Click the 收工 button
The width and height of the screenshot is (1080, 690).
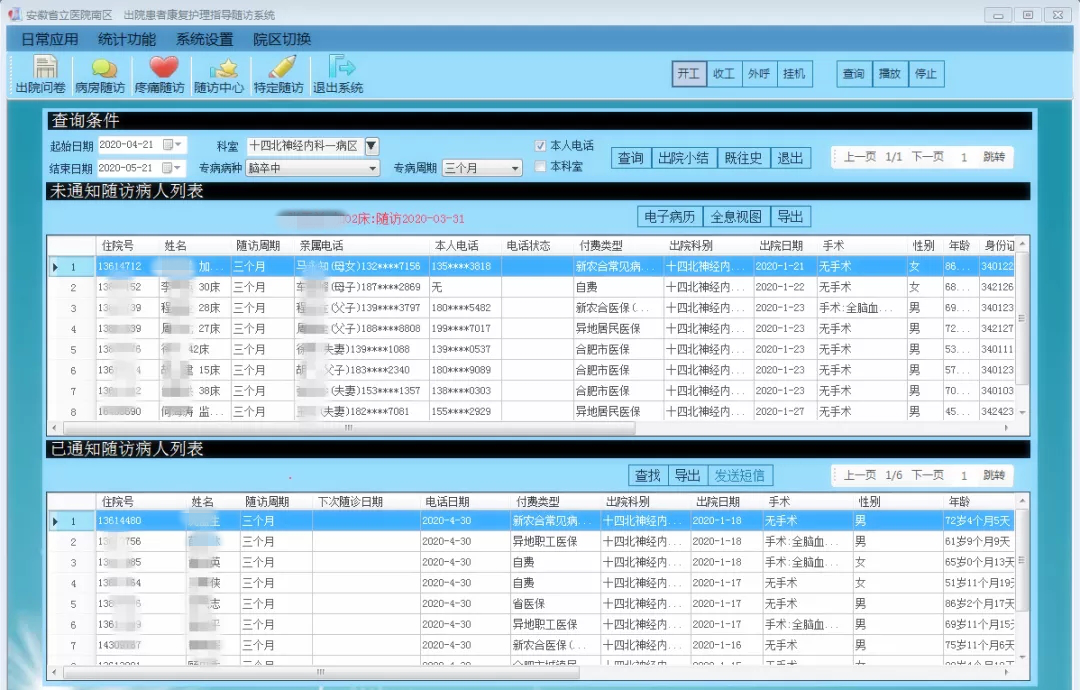tap(724, 74)
